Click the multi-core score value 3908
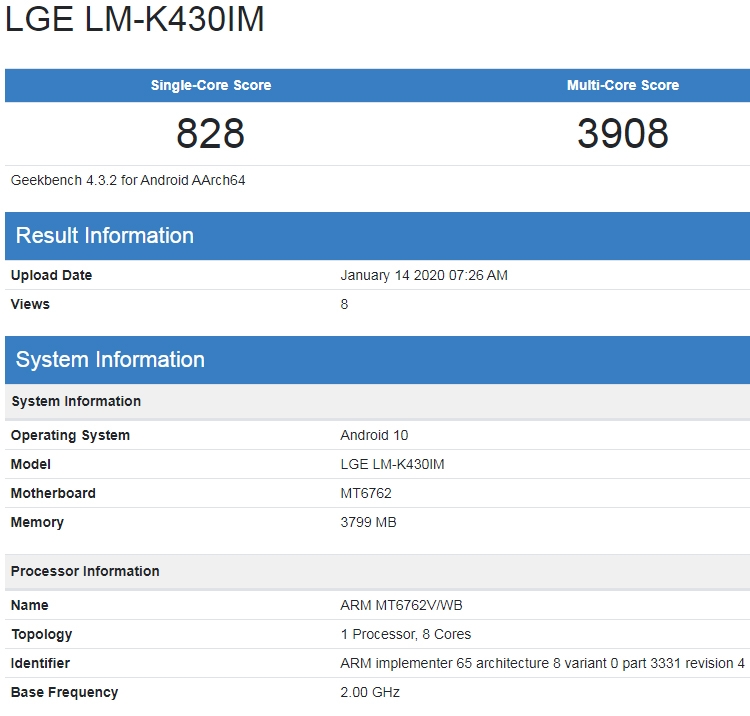The image size is (750, 716). tap(623, 133)
